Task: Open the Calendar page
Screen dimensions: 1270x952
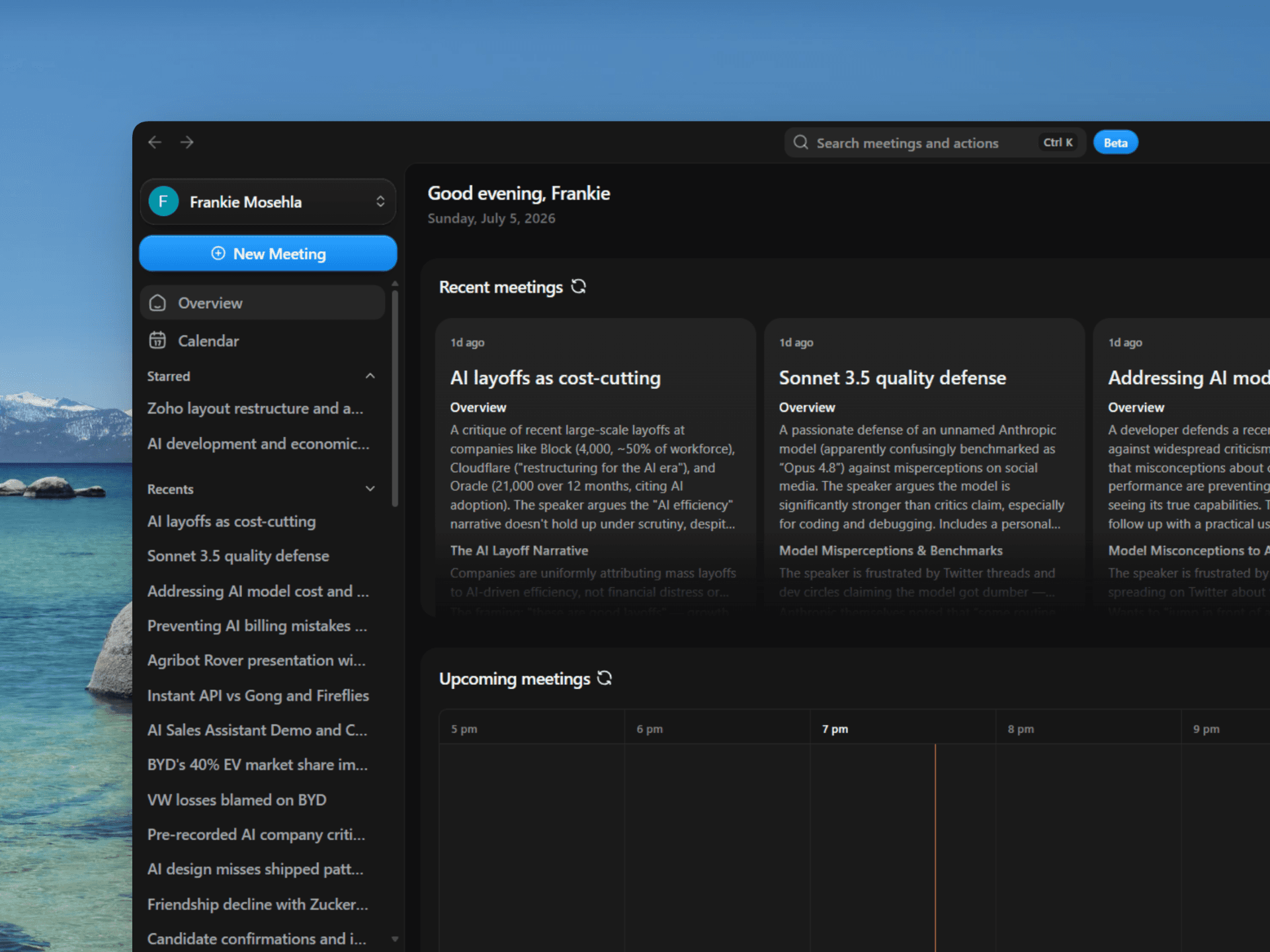Action: click(x=263, y=340)
